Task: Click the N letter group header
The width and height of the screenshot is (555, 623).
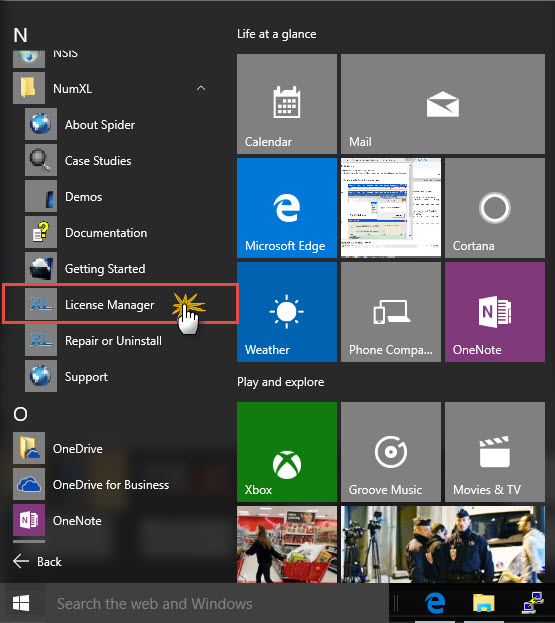Action: (x=21, y=35)
